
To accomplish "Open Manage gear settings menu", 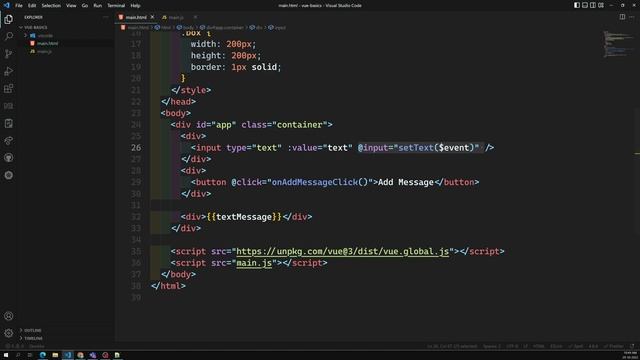I will click(9, 333).
